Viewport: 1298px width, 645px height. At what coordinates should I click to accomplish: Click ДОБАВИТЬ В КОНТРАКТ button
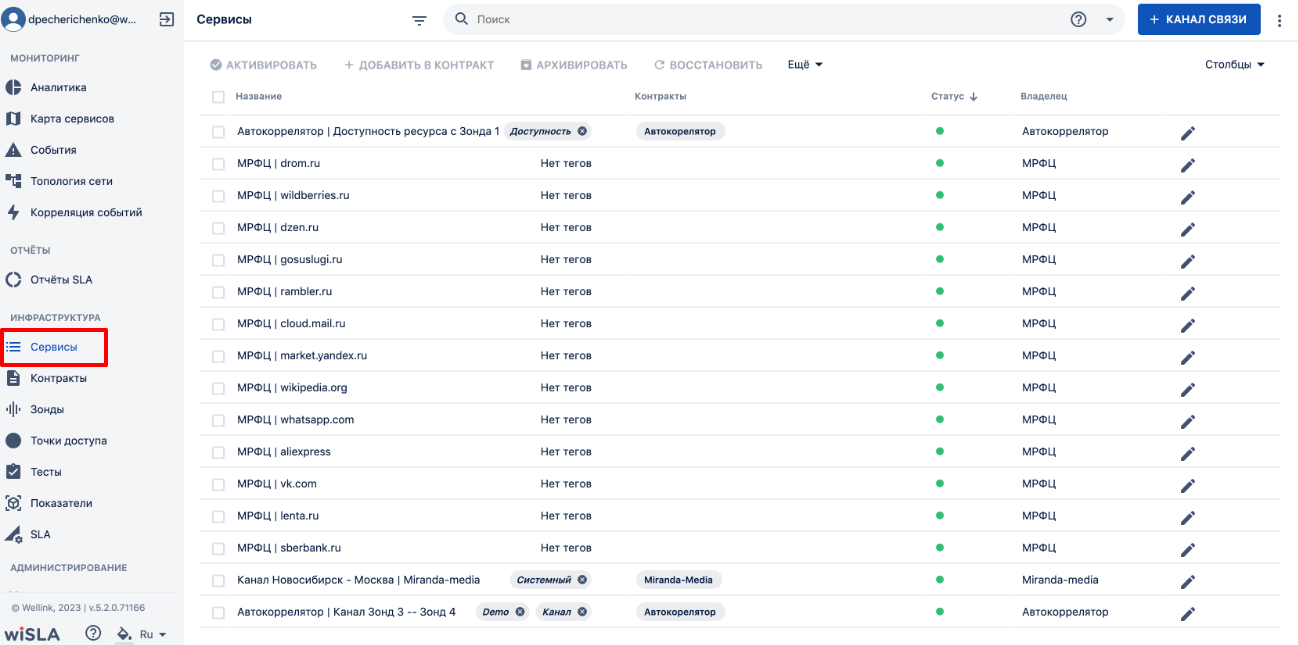tap(419, 65)
